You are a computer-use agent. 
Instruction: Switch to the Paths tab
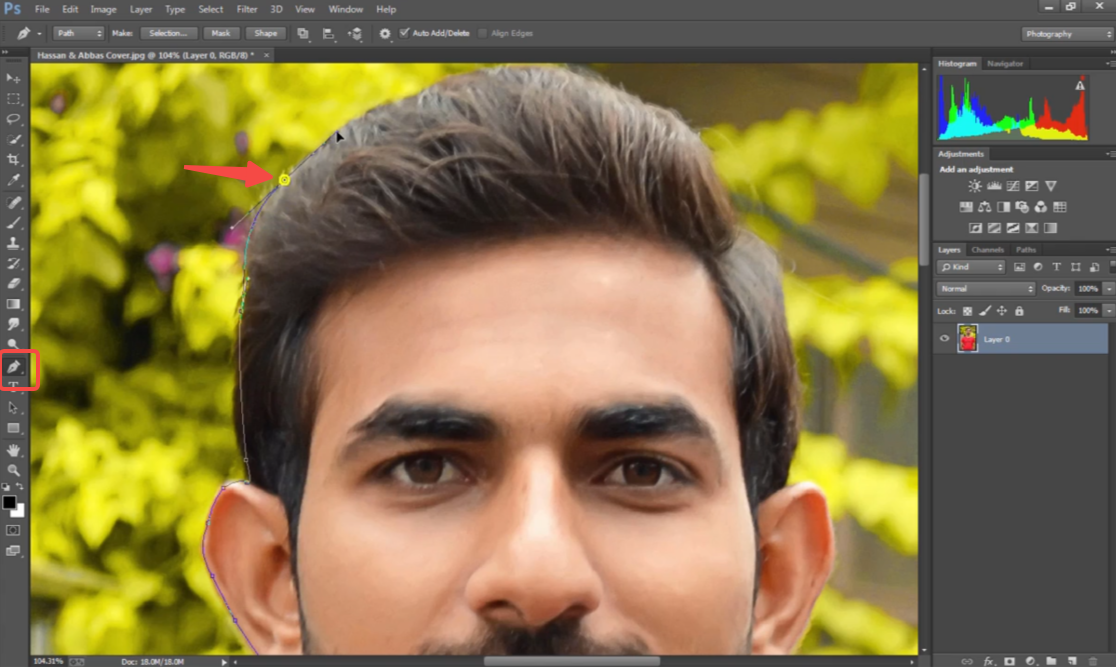click(x=1026, y=250)
